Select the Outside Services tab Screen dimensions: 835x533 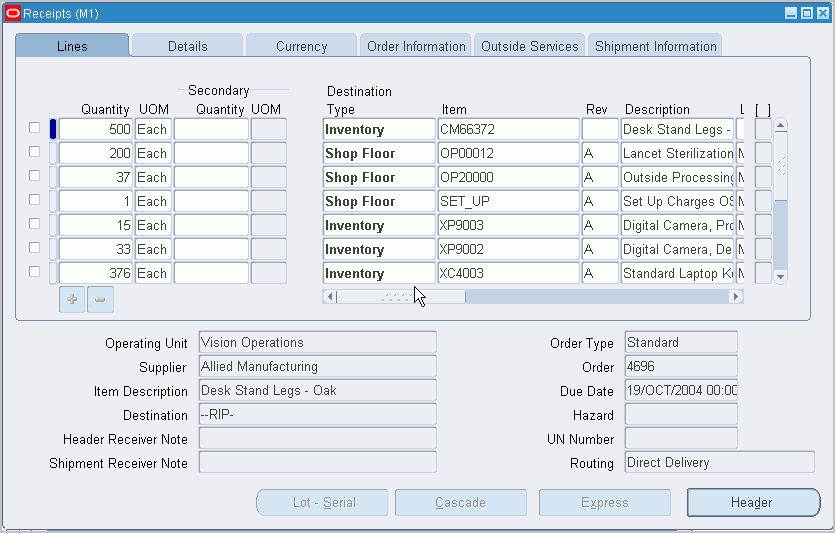529,46
